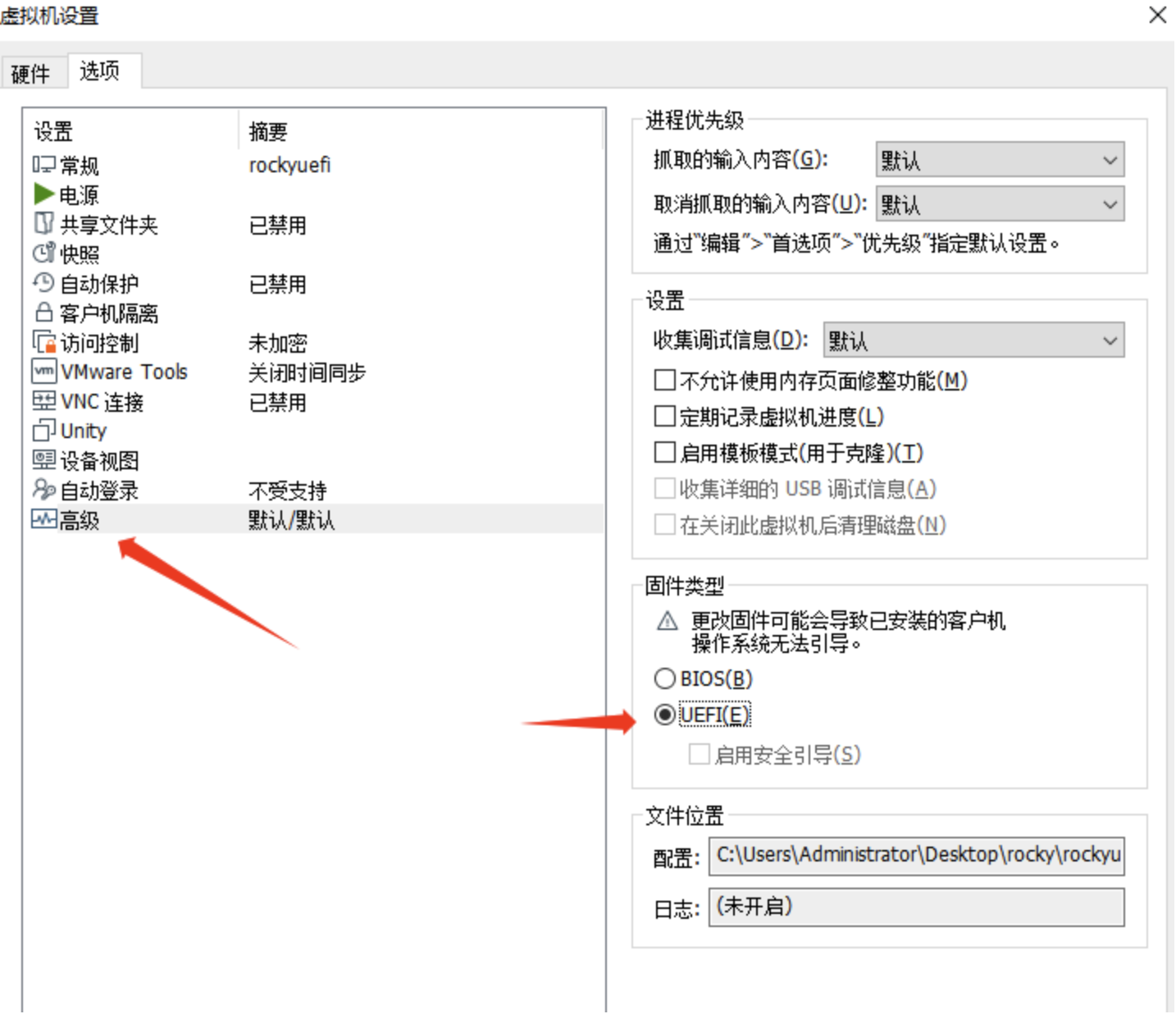Click the 未加密 summary text
Viewport: 1176px width, 1014px height.
click(x=278, y=343)
